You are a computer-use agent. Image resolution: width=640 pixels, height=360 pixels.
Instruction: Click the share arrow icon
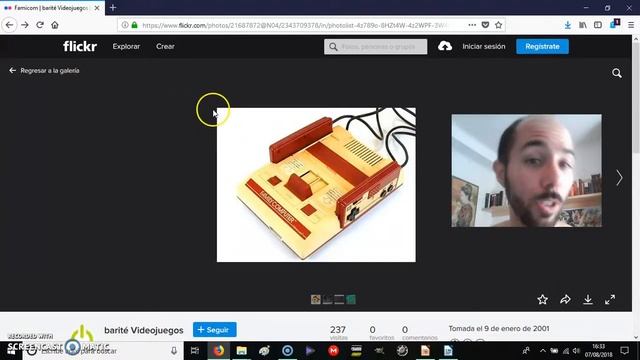565,300
